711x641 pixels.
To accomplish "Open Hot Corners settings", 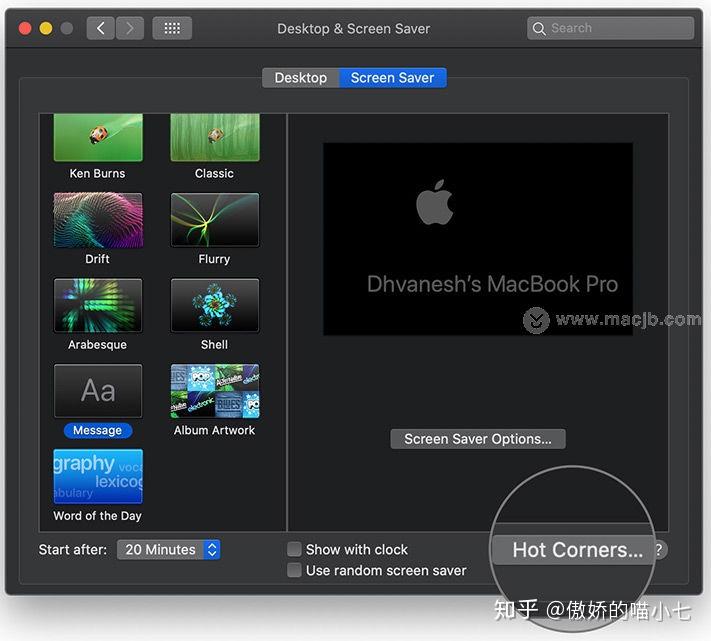I will coord(574,550).
